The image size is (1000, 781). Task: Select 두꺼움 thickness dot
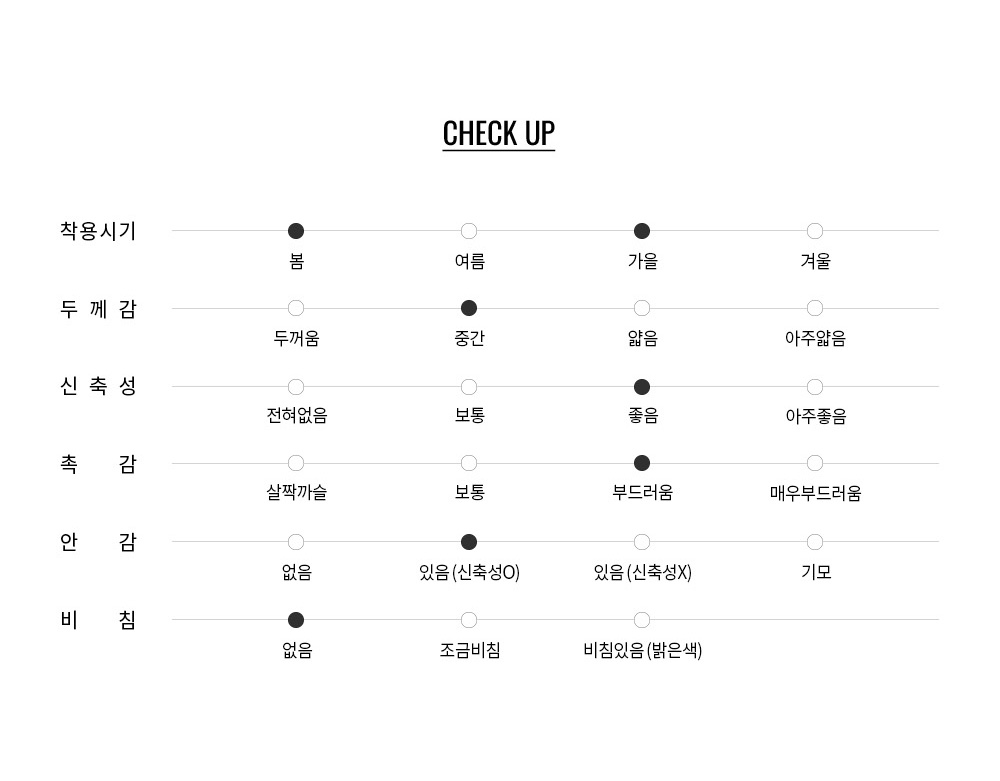[296, 308]
